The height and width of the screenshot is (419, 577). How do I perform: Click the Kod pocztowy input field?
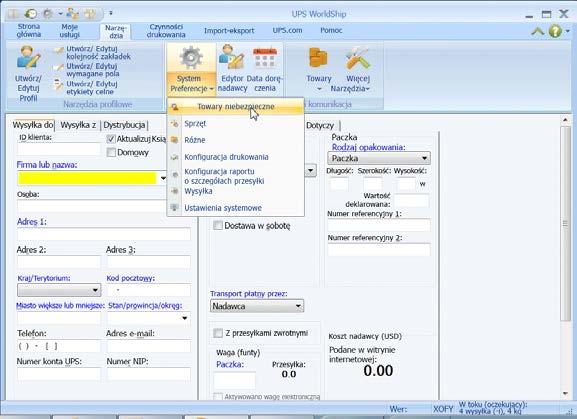pos(149,290)
